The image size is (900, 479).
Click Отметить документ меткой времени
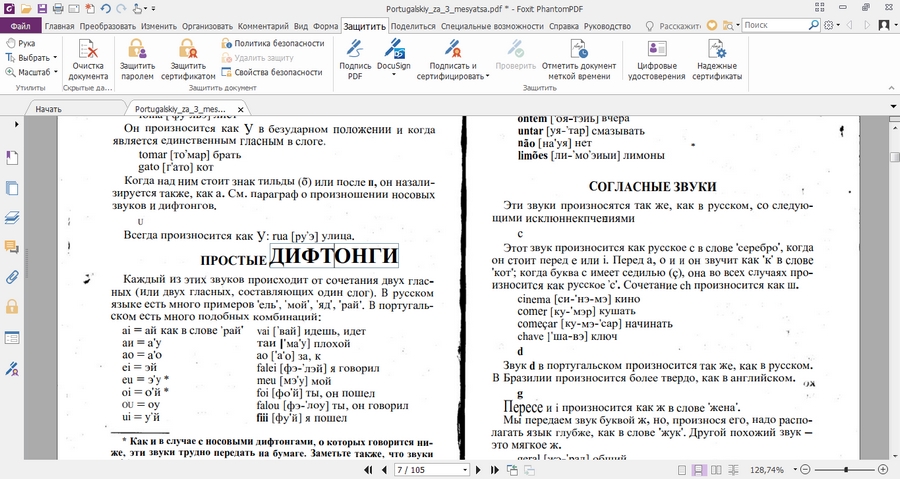579,51
